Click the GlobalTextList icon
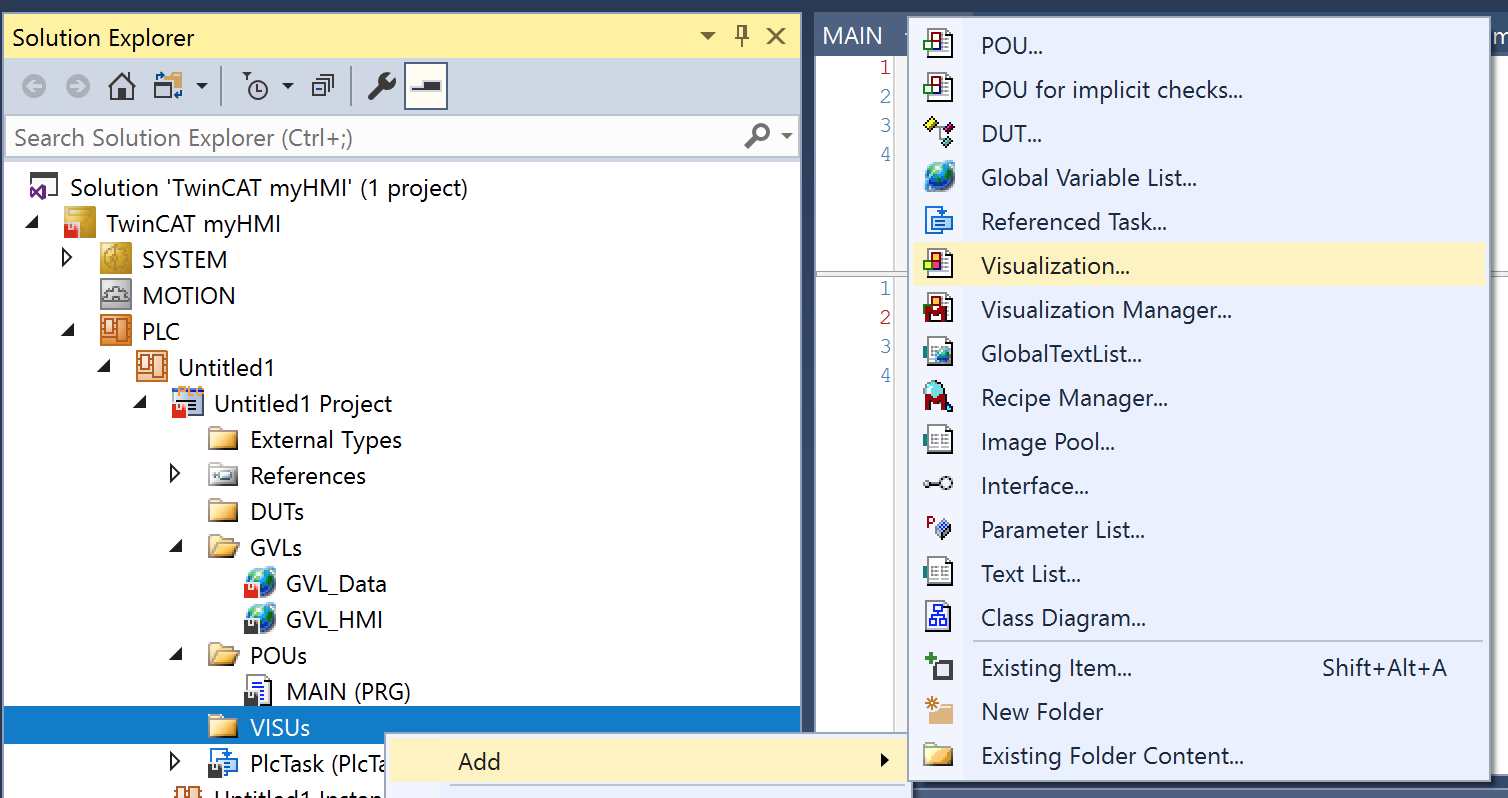The height and width of the screenshot is (798, 1508). 938,353
